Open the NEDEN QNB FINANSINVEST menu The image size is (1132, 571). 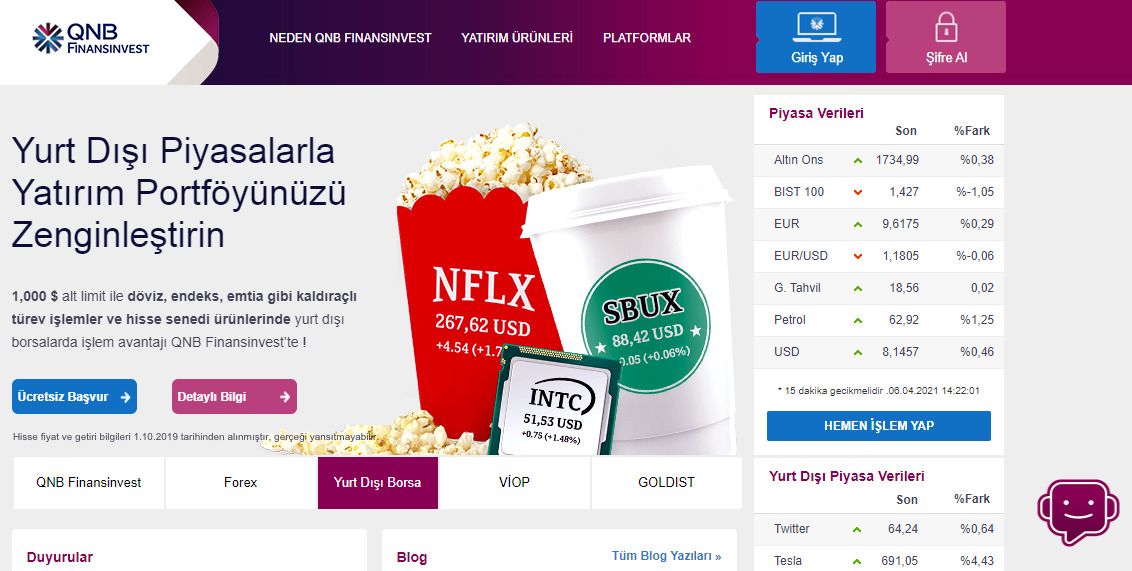[x=350, y=38]
